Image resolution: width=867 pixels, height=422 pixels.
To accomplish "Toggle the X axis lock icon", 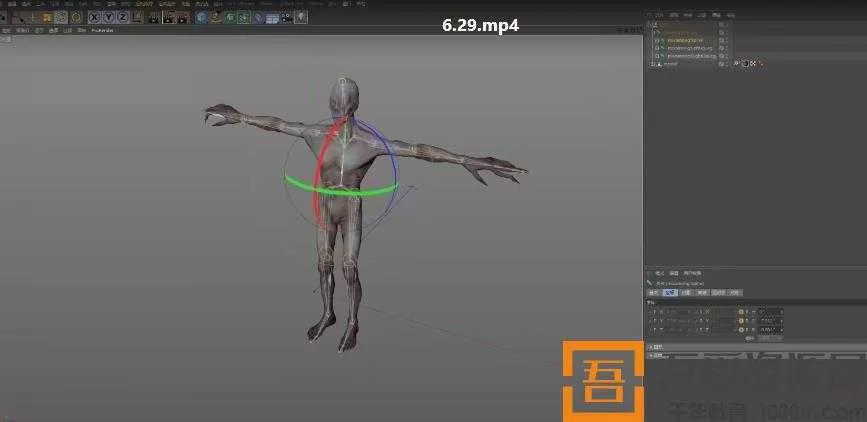I will [x=94, y=17].
